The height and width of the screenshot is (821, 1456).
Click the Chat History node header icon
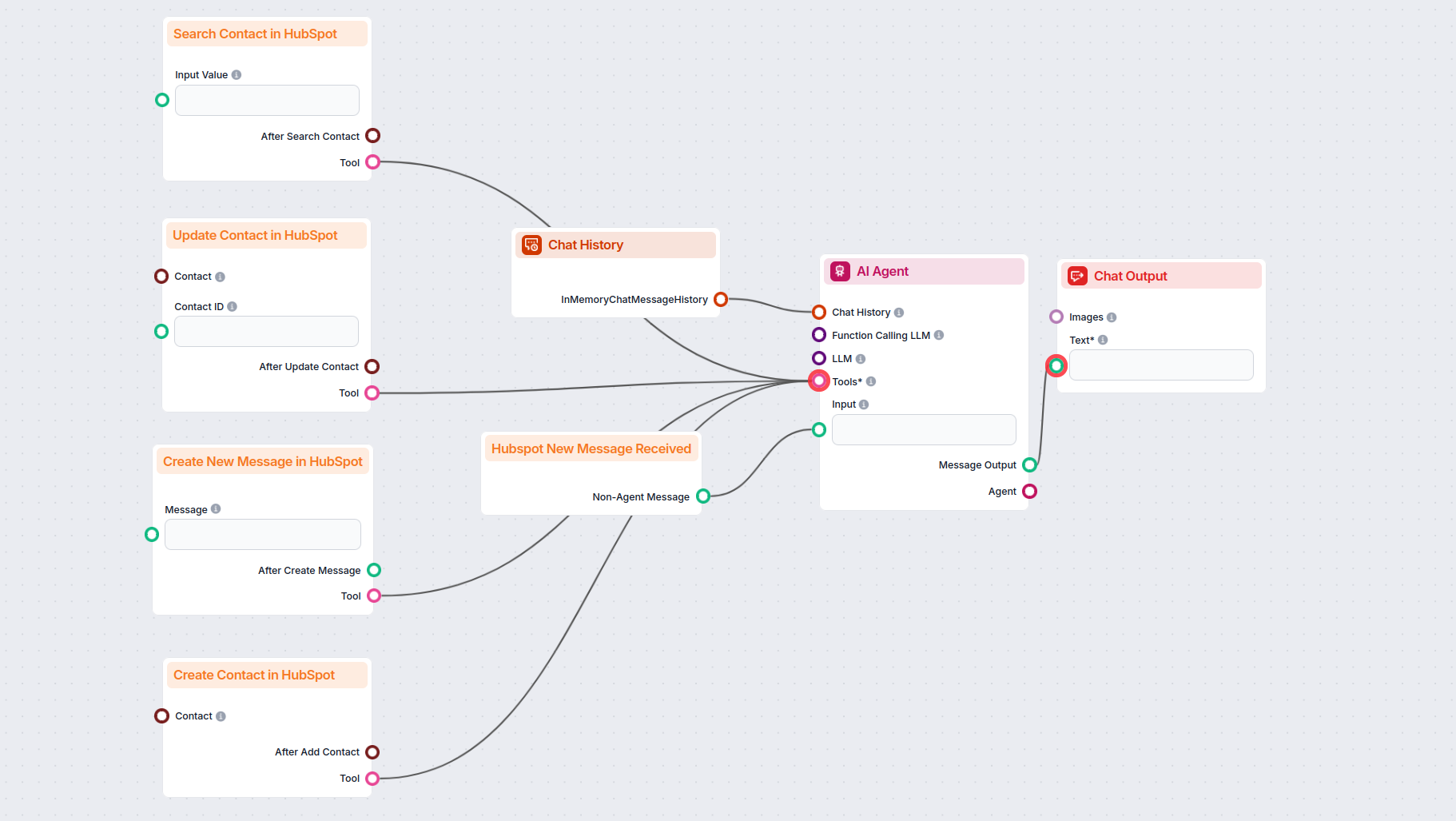pyautogui.click(x=532, y=245)
